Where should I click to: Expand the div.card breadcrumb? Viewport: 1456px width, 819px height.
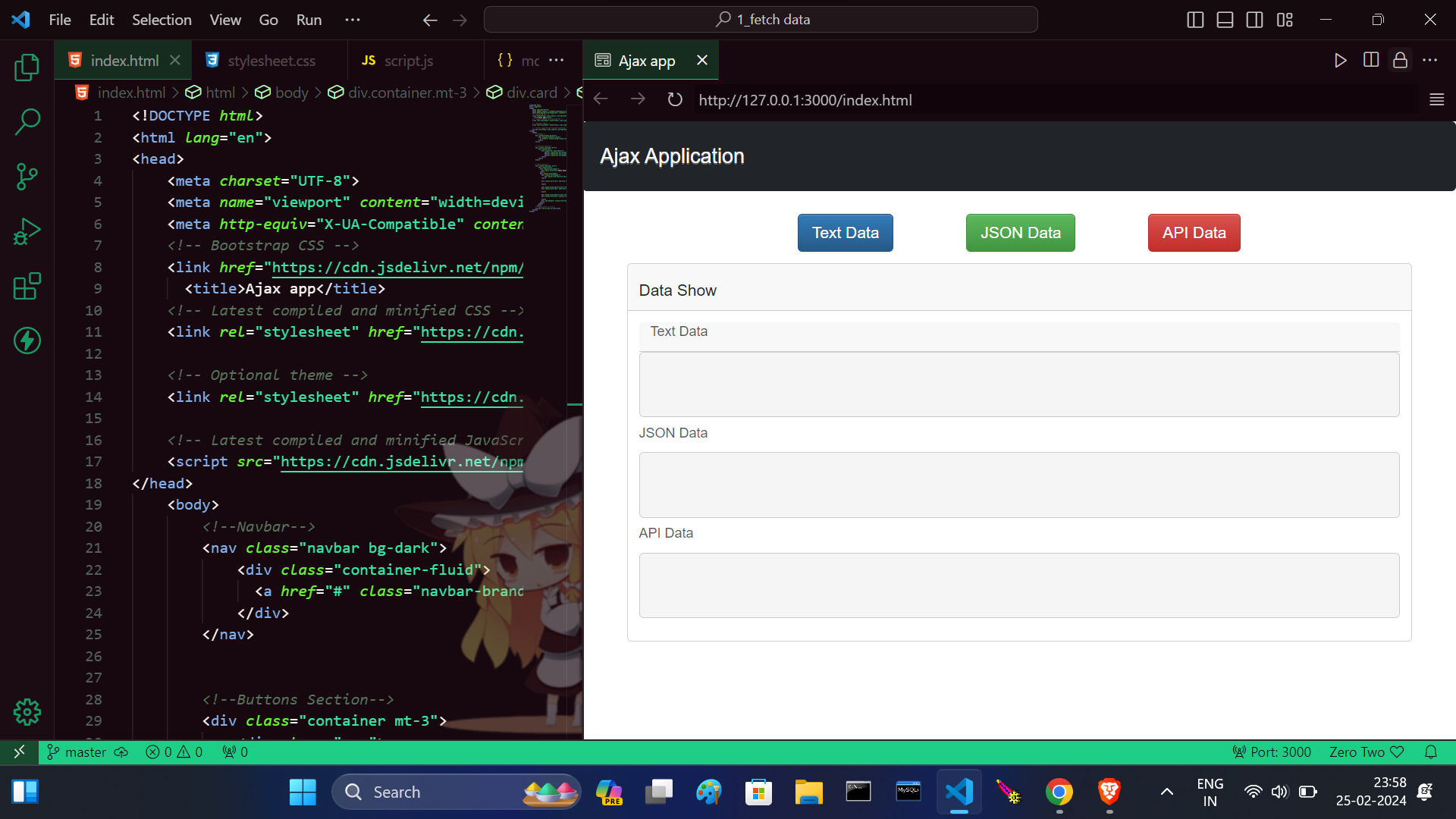(522, 93)
